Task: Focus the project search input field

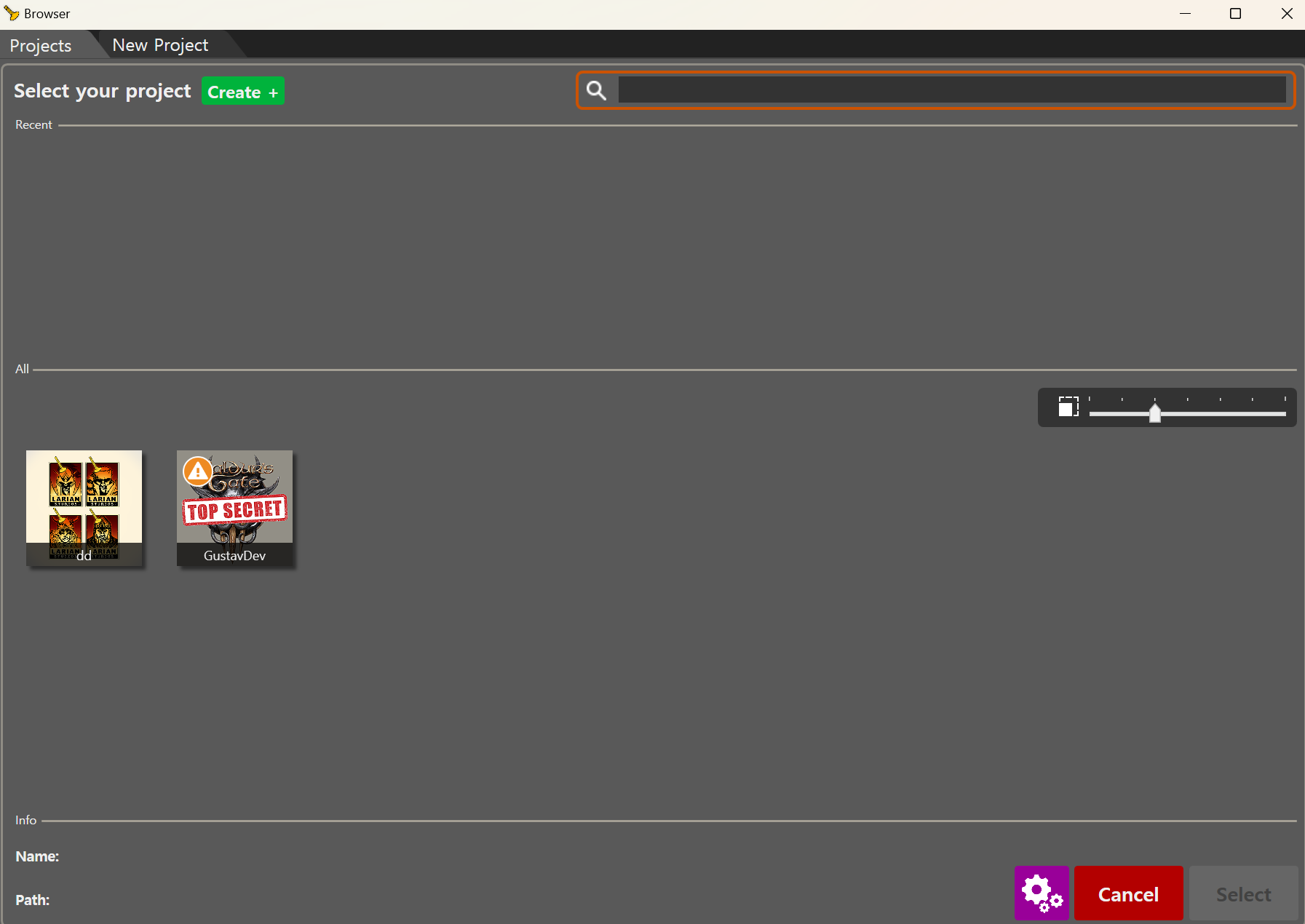Action: [952, 90]
